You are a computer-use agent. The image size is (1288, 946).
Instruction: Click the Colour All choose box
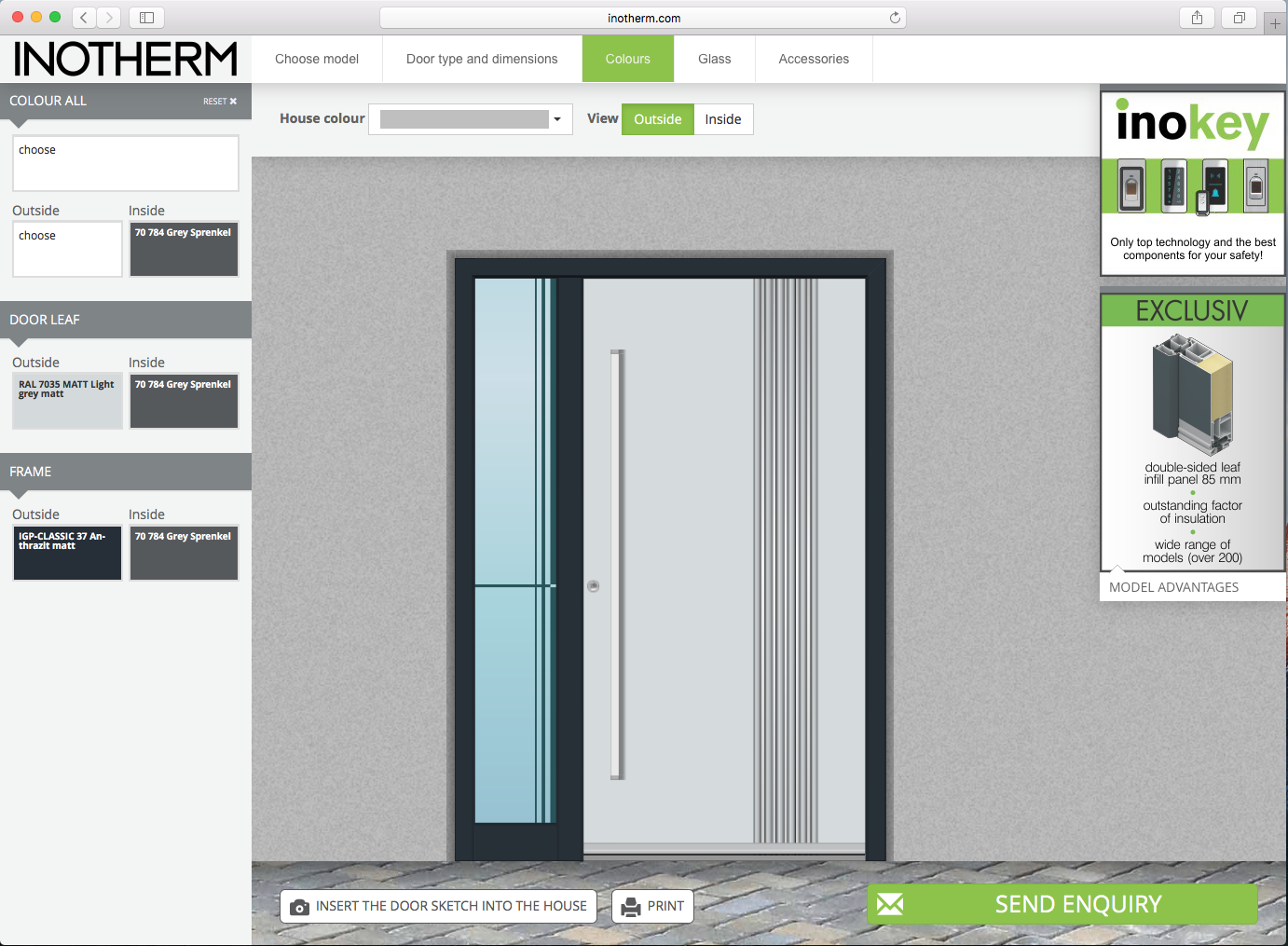click(x=126, y=163)
